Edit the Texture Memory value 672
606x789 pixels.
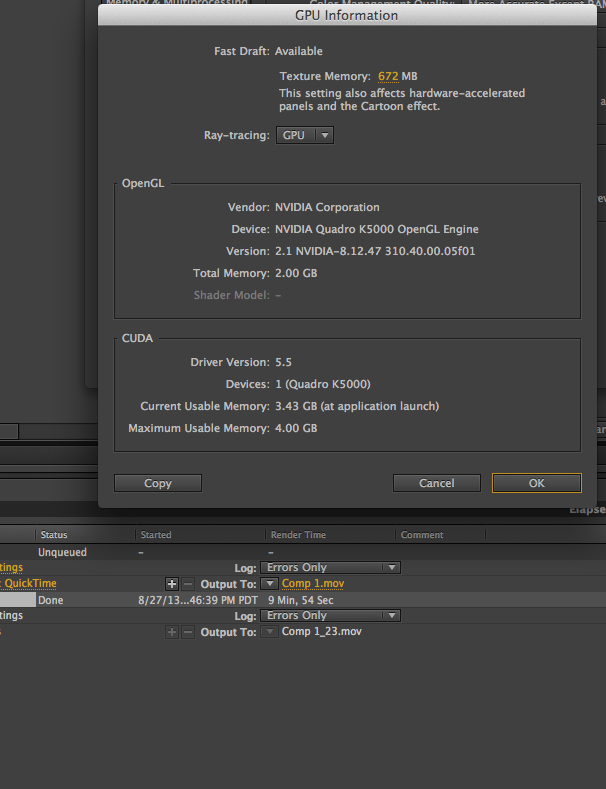point(388,76)
